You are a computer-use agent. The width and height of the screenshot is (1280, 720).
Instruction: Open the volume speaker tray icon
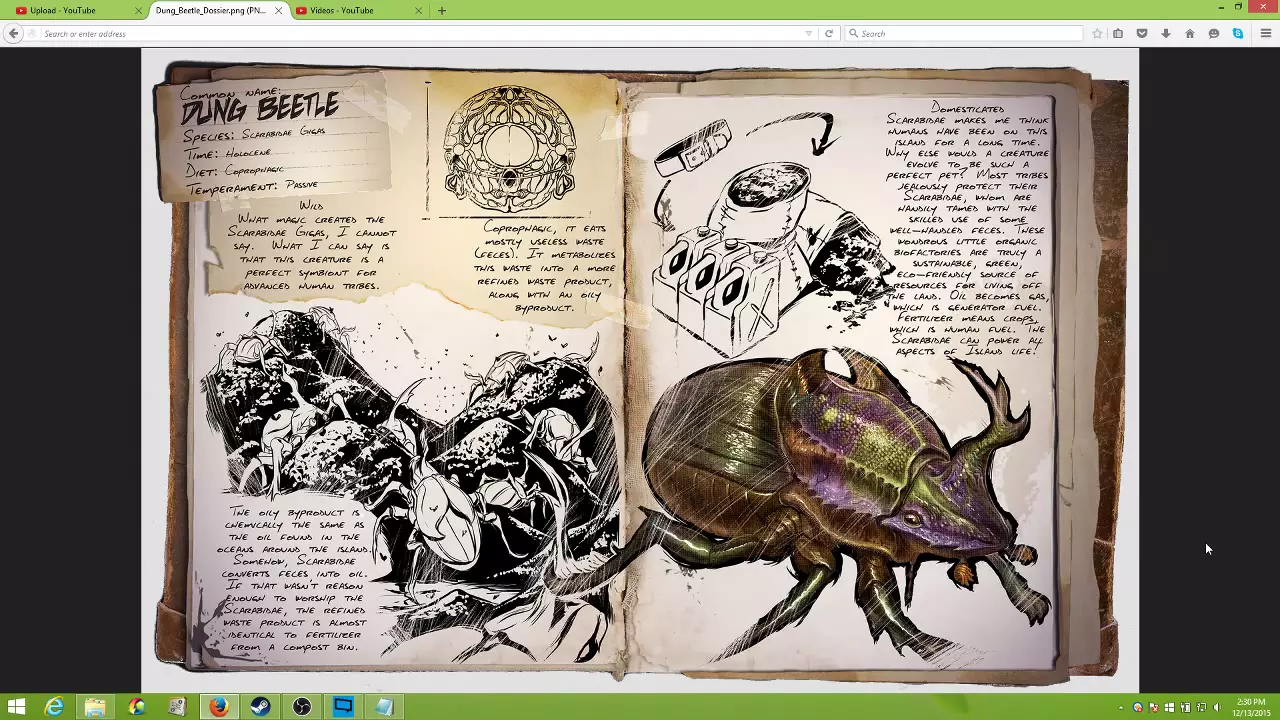pos(1217,708)
